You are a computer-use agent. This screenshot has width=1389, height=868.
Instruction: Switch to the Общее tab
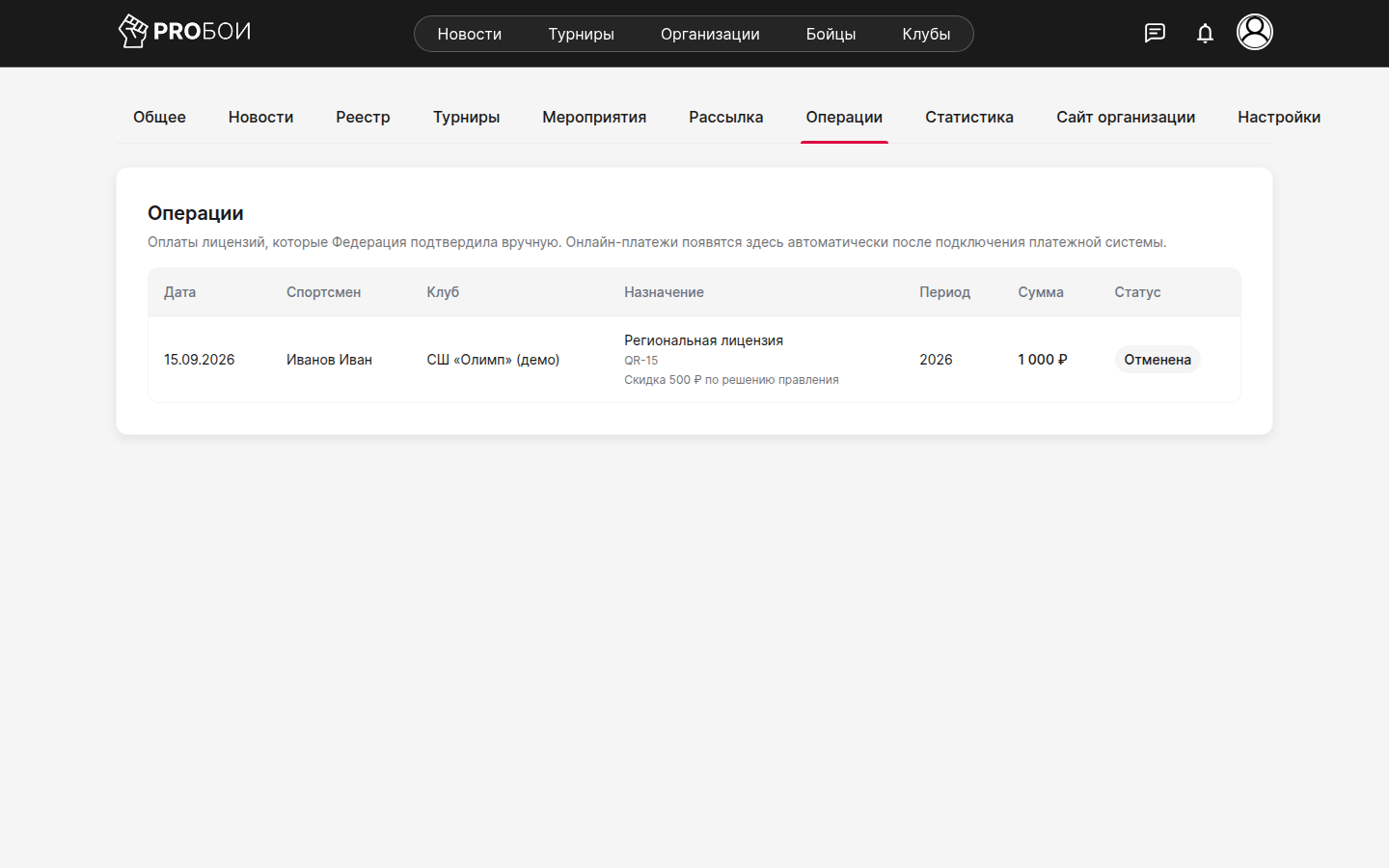pyautogui.click(x=159, y=117)
